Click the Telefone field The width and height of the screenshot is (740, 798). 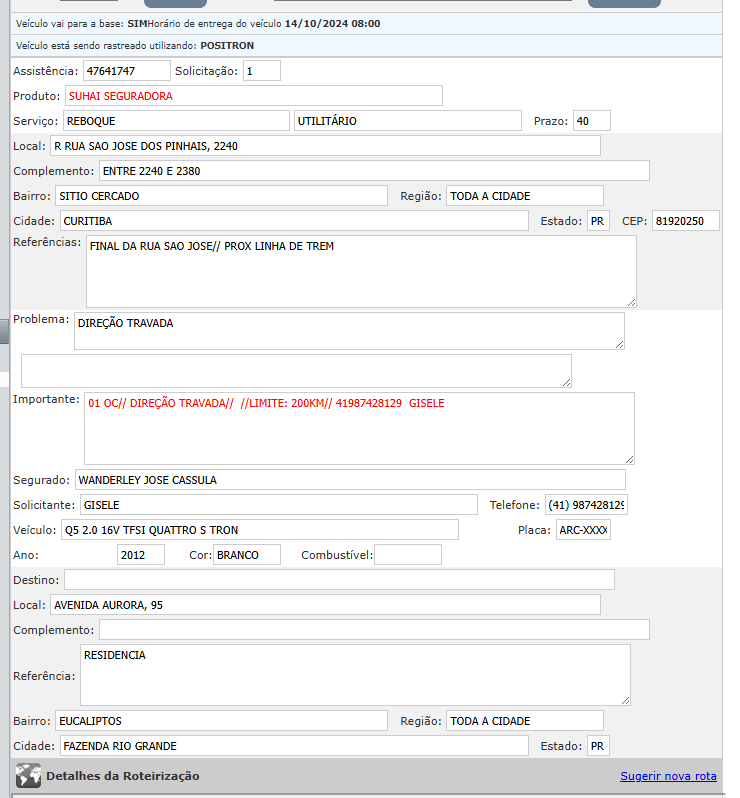tap(585, 505)
